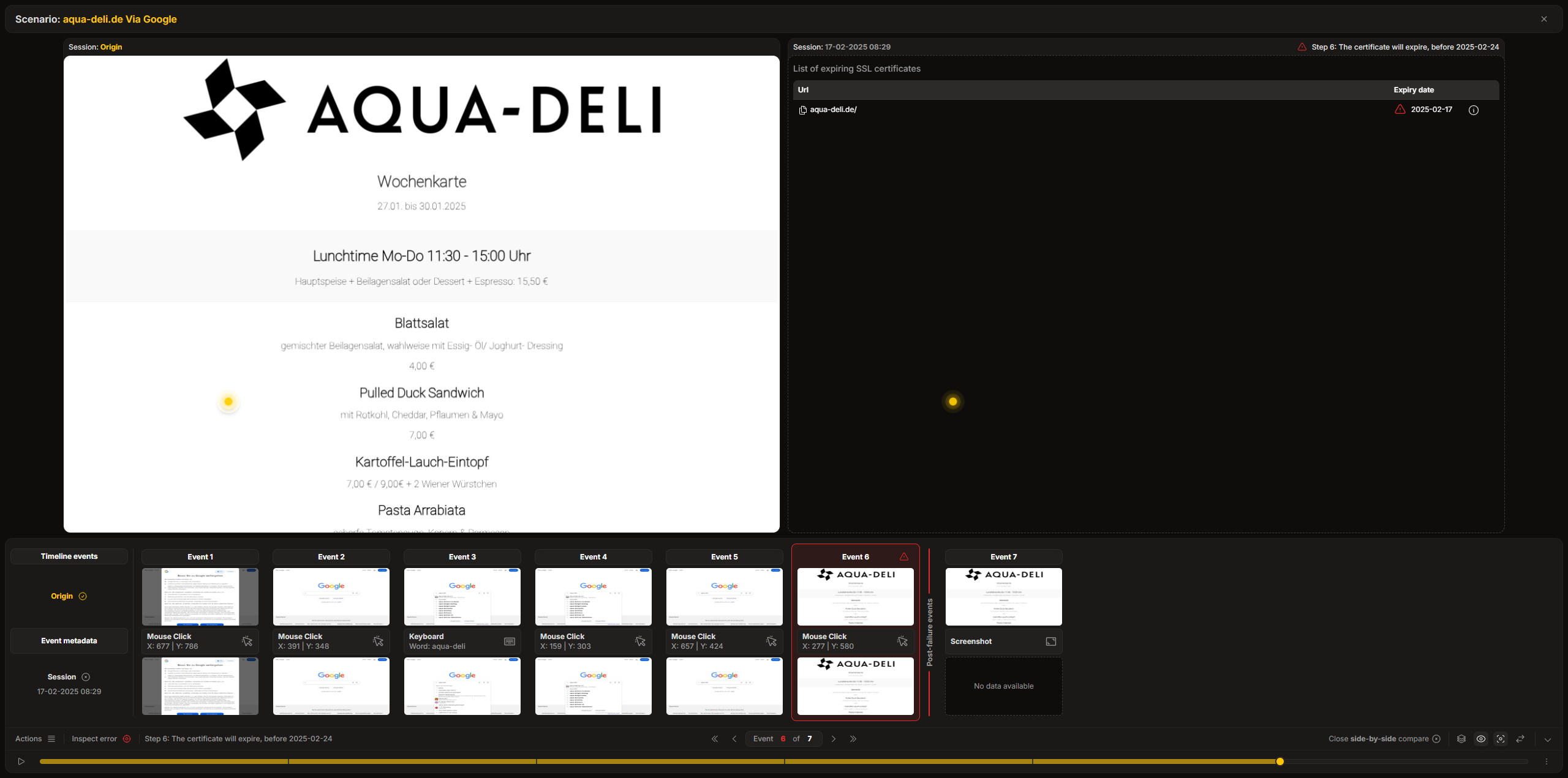Close the scenario dialog
Image resolution: width=1568 pixels, height=778 pixels.
coord(1544,19)
